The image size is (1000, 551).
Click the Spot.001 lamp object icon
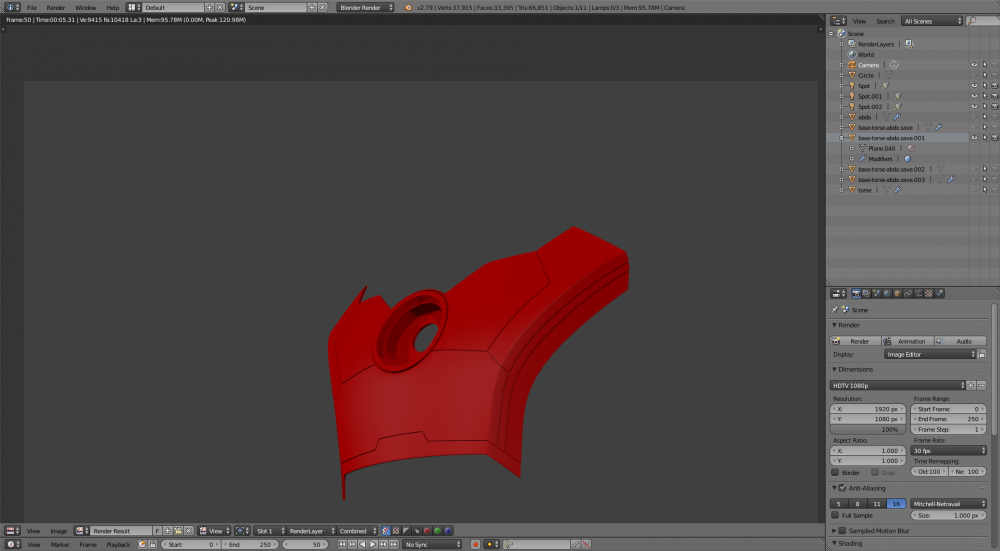click(x=852, y=96)
